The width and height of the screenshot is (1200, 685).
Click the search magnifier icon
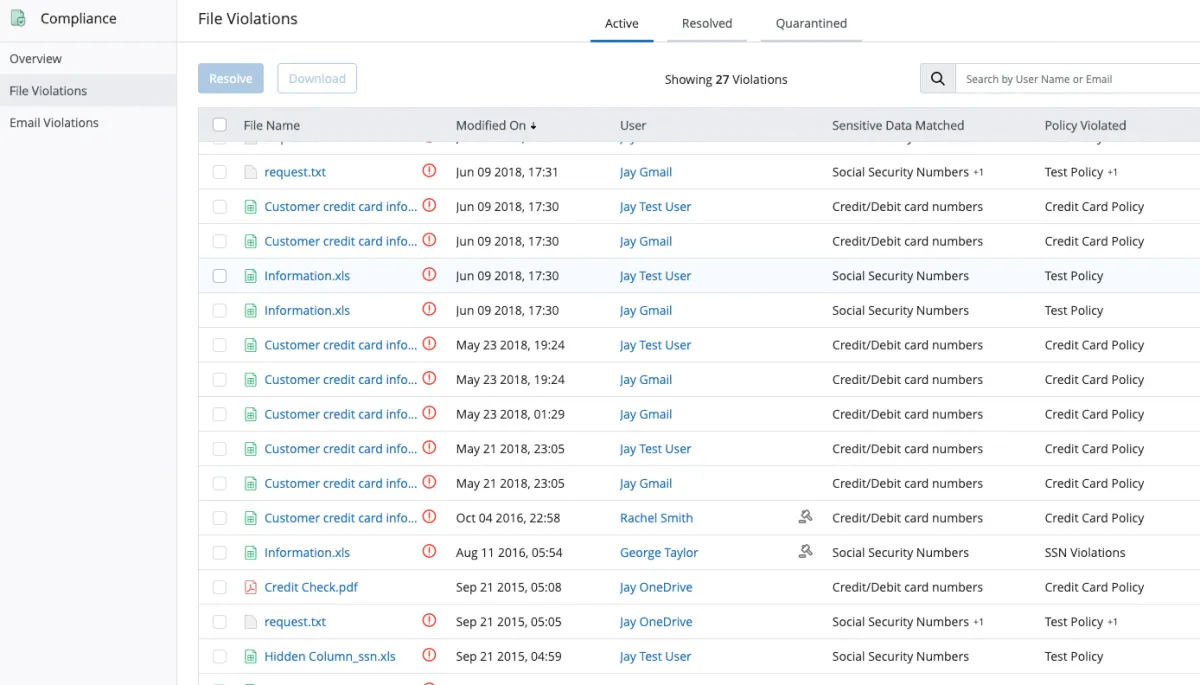937,79
